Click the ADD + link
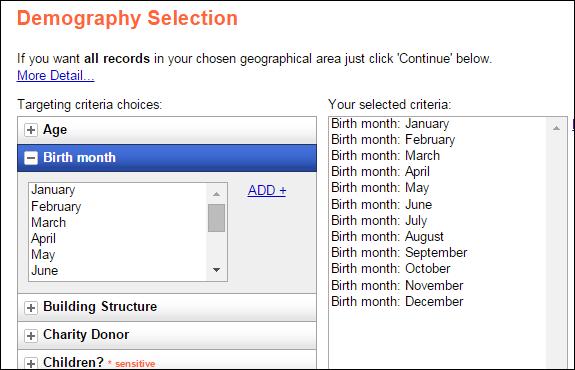Screen dimensions: 575x370 pos(267,190)
